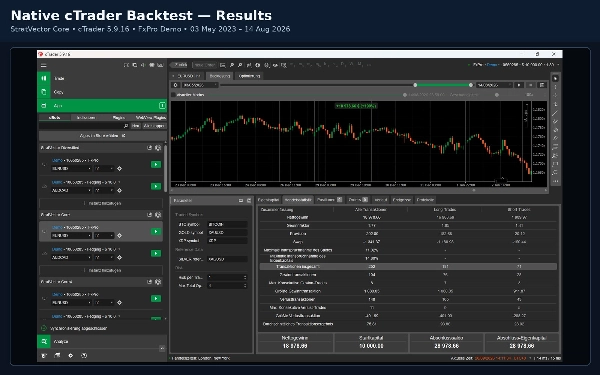Open symbol dropdown of EURUSD instance in Core
The height and width of the screenshot is (375, 600).
tap(72, 235)
